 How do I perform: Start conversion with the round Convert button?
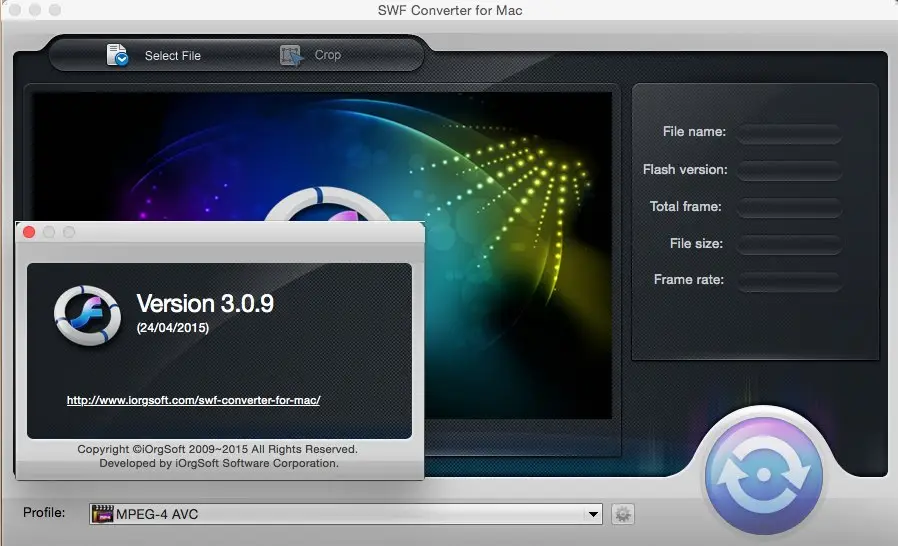763,474
